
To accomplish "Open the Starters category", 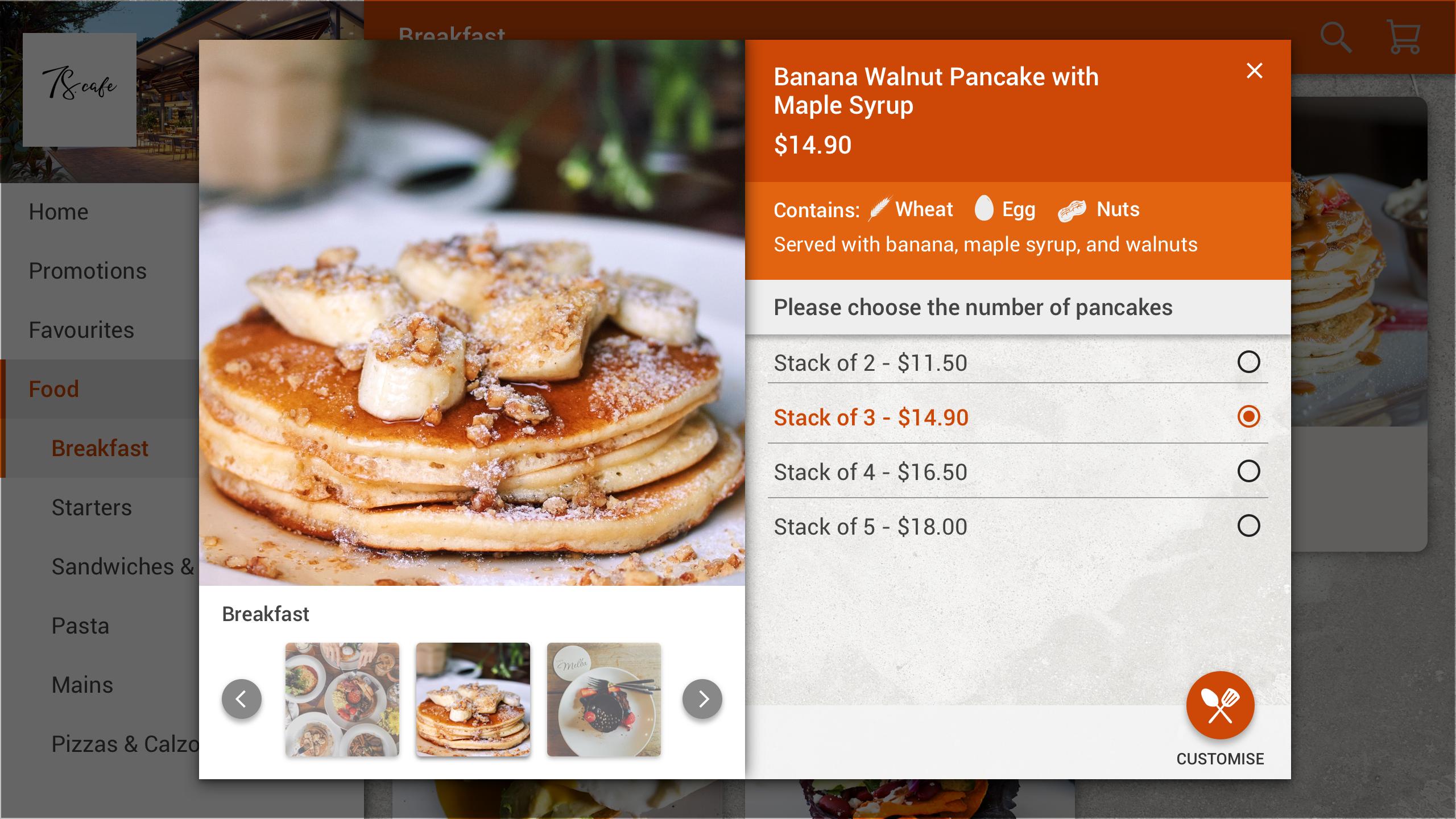I will pyautogui.click(x=92, y=507).
